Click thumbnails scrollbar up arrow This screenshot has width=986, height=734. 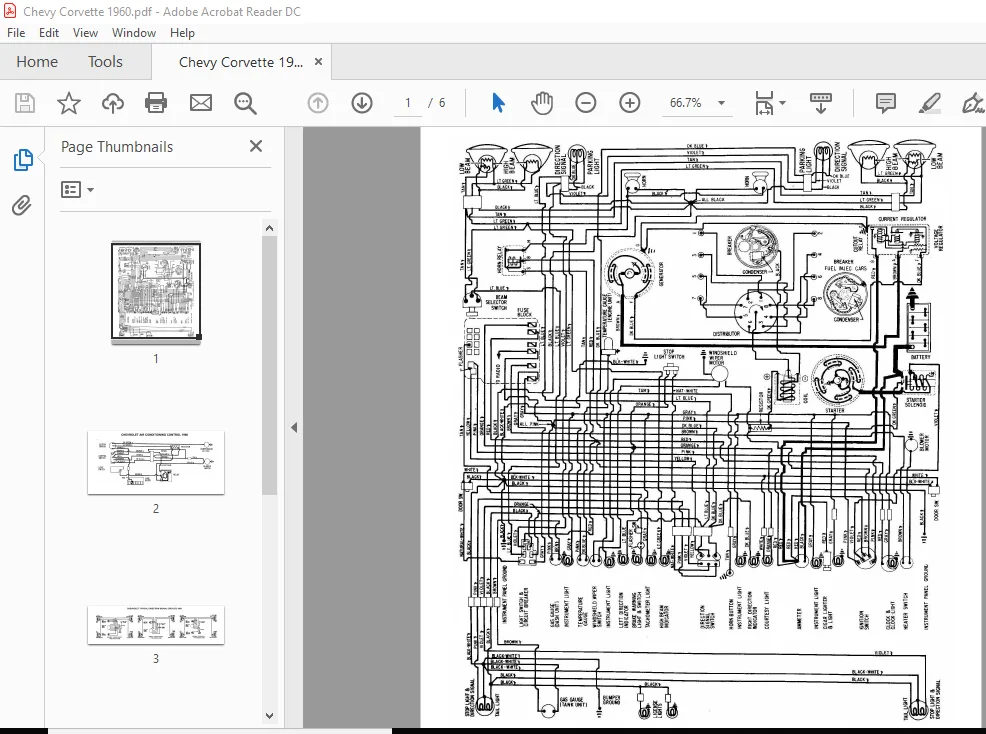pos(269,228)
